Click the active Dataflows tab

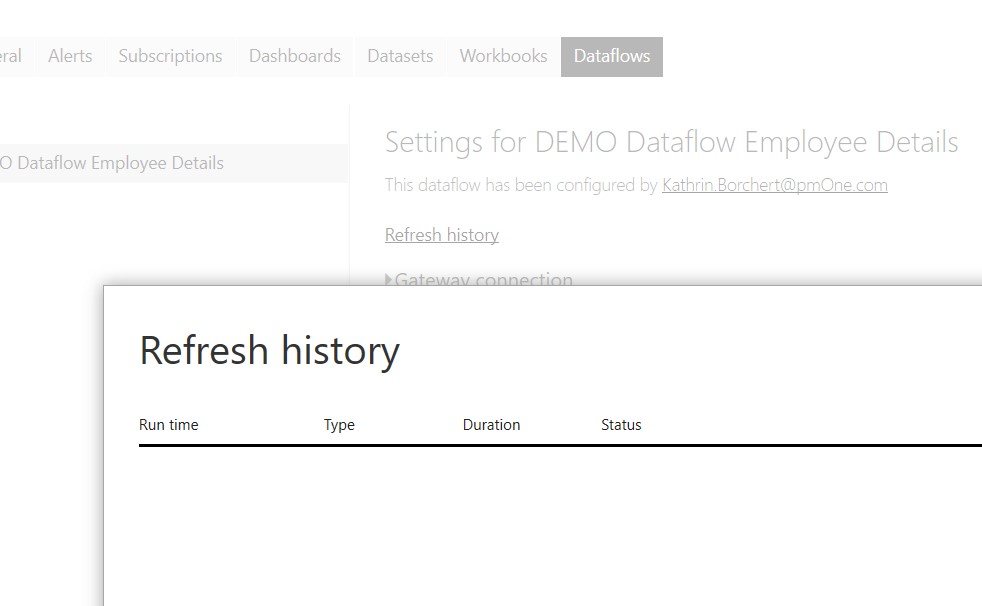pos(612,56)
